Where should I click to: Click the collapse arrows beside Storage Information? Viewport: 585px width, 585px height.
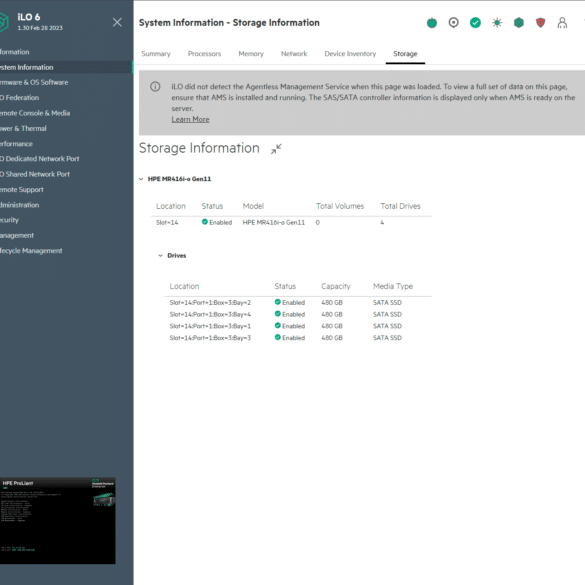click(276, 149)
